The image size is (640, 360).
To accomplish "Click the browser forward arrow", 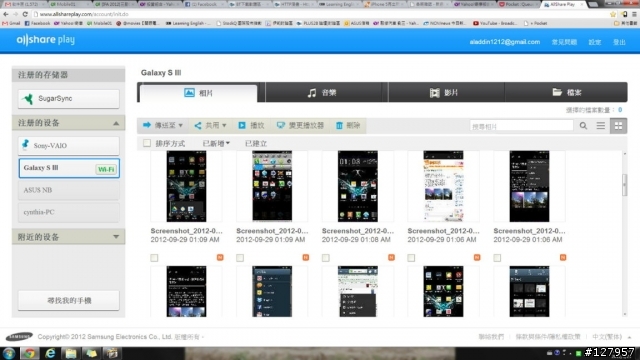I will (16, 14).
